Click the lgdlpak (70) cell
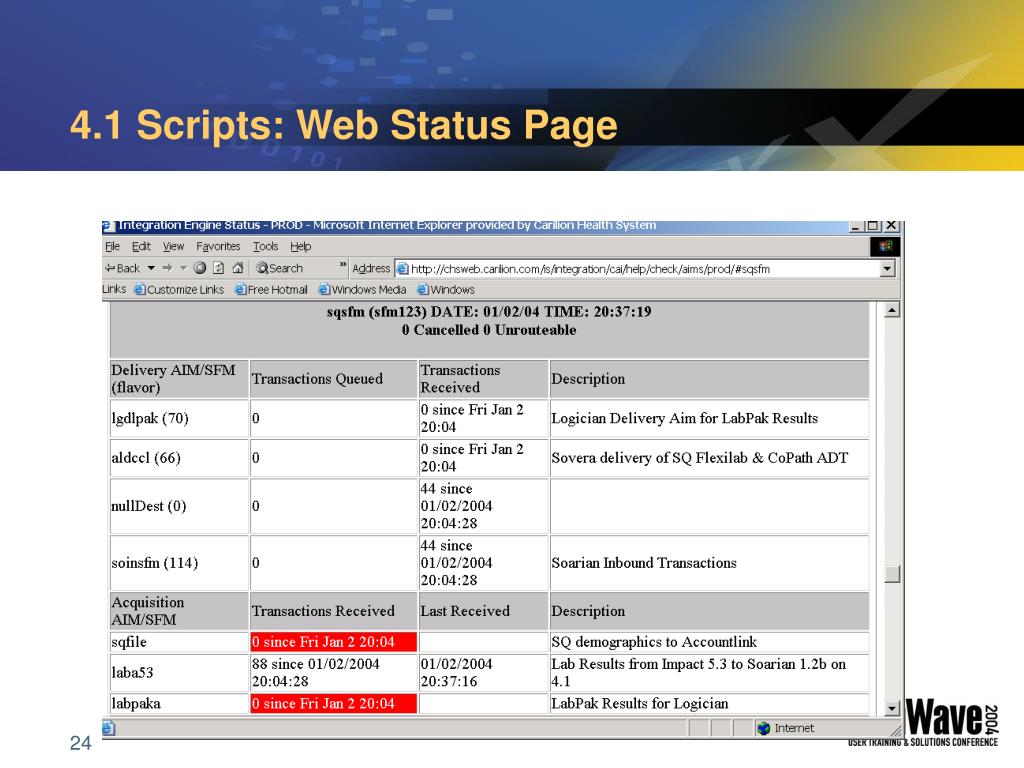Screen dimensions: 1024x768 coord(179,419)
